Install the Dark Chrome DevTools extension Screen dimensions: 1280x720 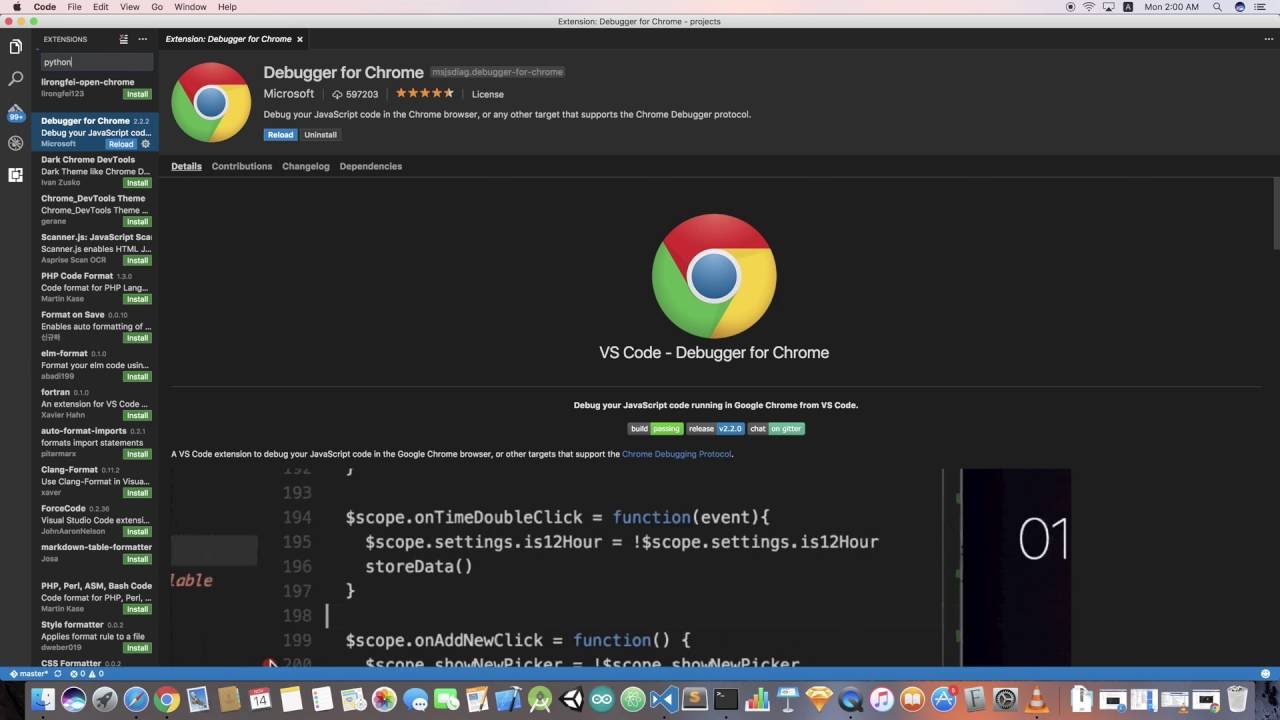coord(137,183)
